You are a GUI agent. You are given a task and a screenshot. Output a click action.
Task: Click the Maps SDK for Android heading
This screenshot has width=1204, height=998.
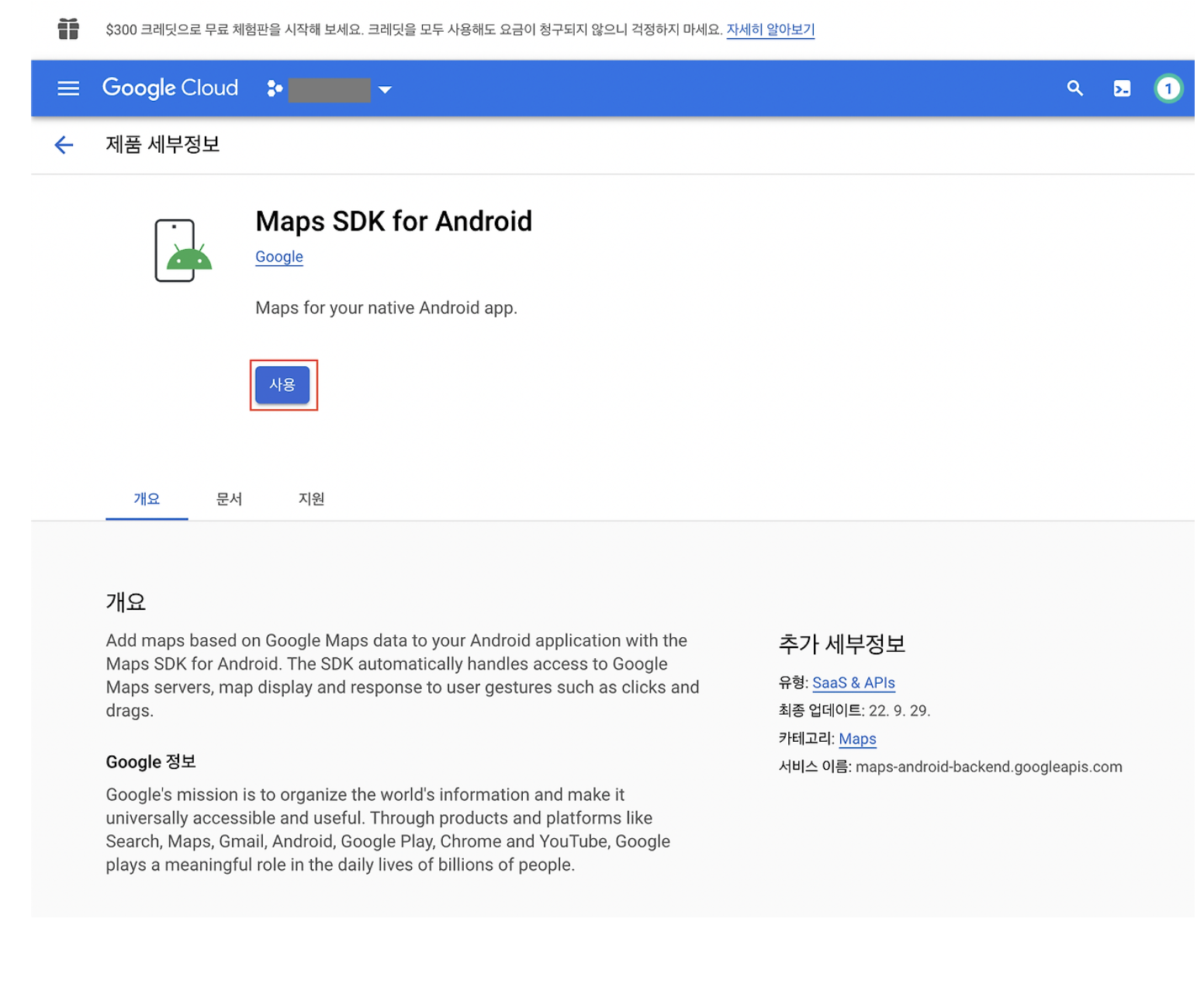point(393,221)
